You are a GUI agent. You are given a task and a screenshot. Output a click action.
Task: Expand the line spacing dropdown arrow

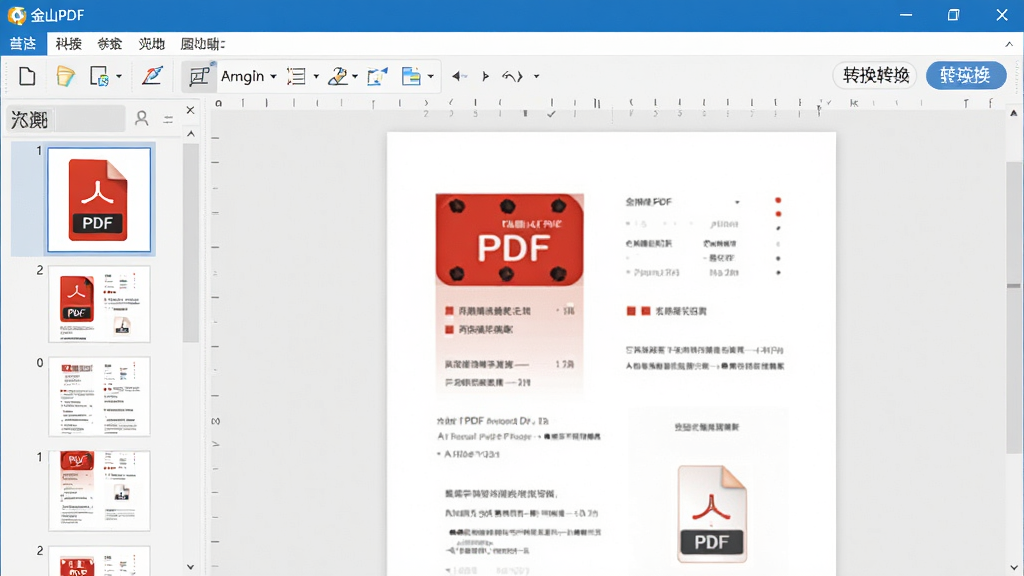pyautogui.click(x=316, y=76)
